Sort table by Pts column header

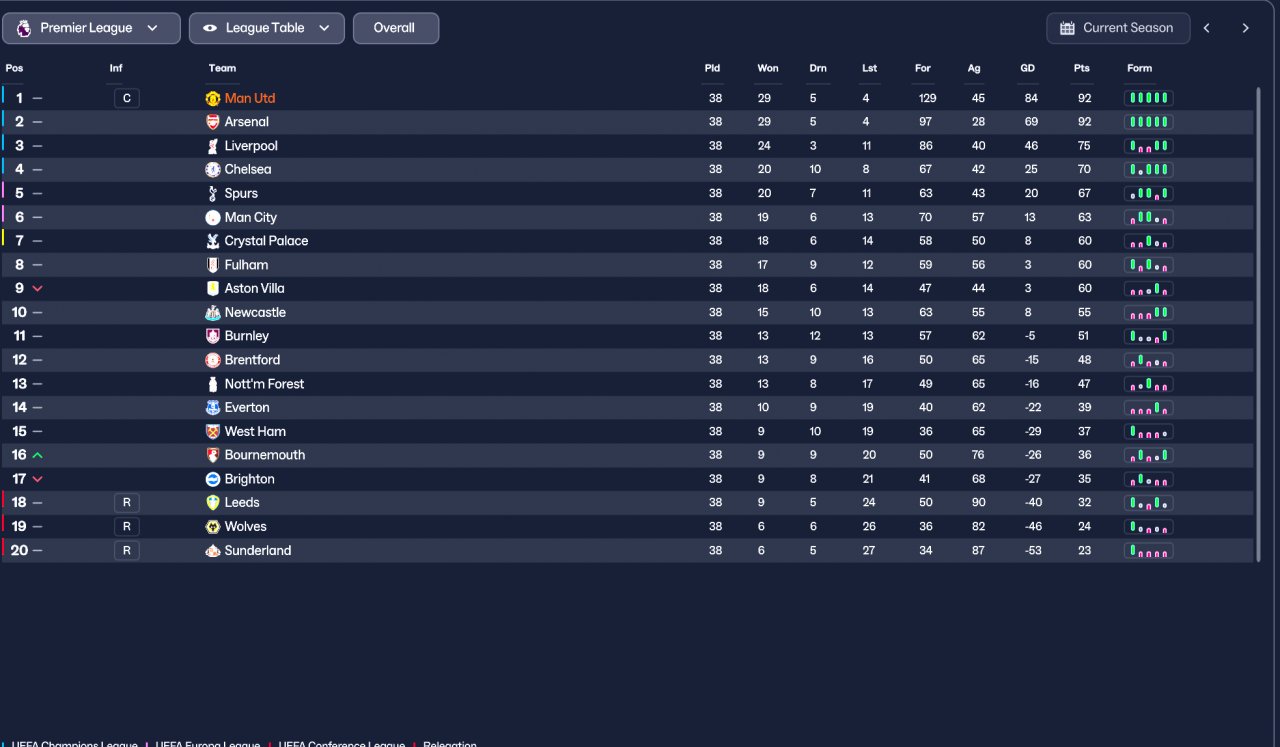point(1081,68)
